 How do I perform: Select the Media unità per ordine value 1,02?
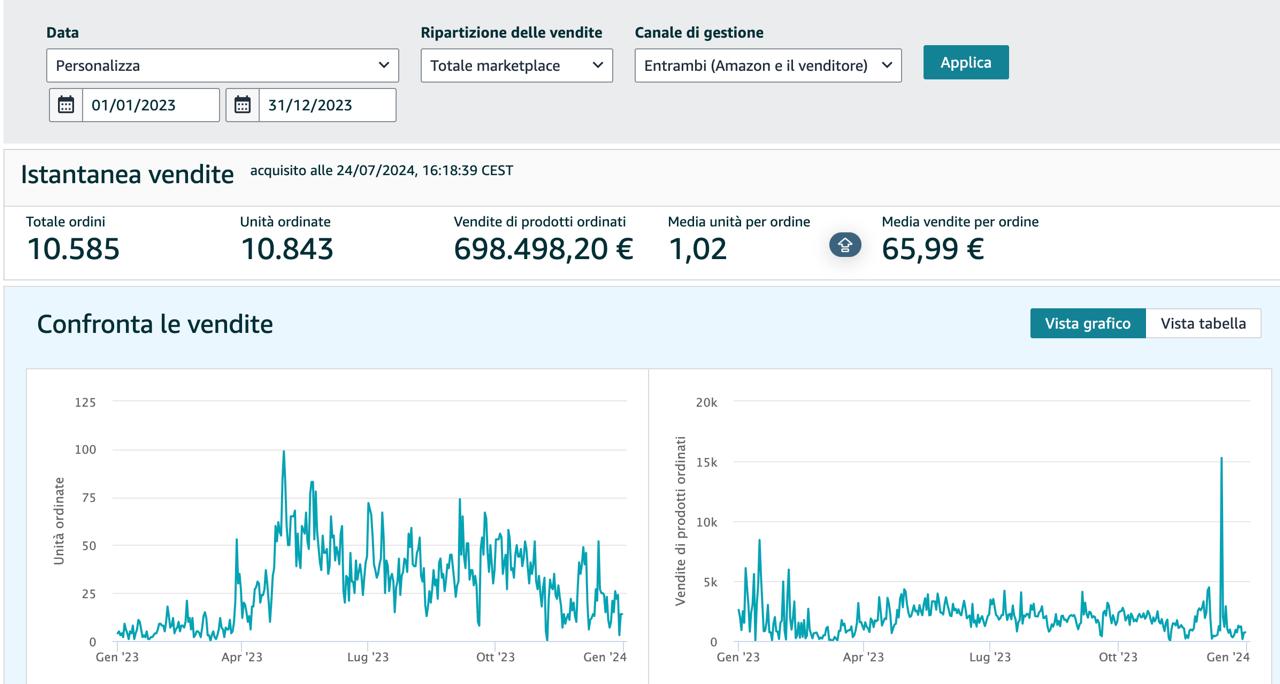697,249
